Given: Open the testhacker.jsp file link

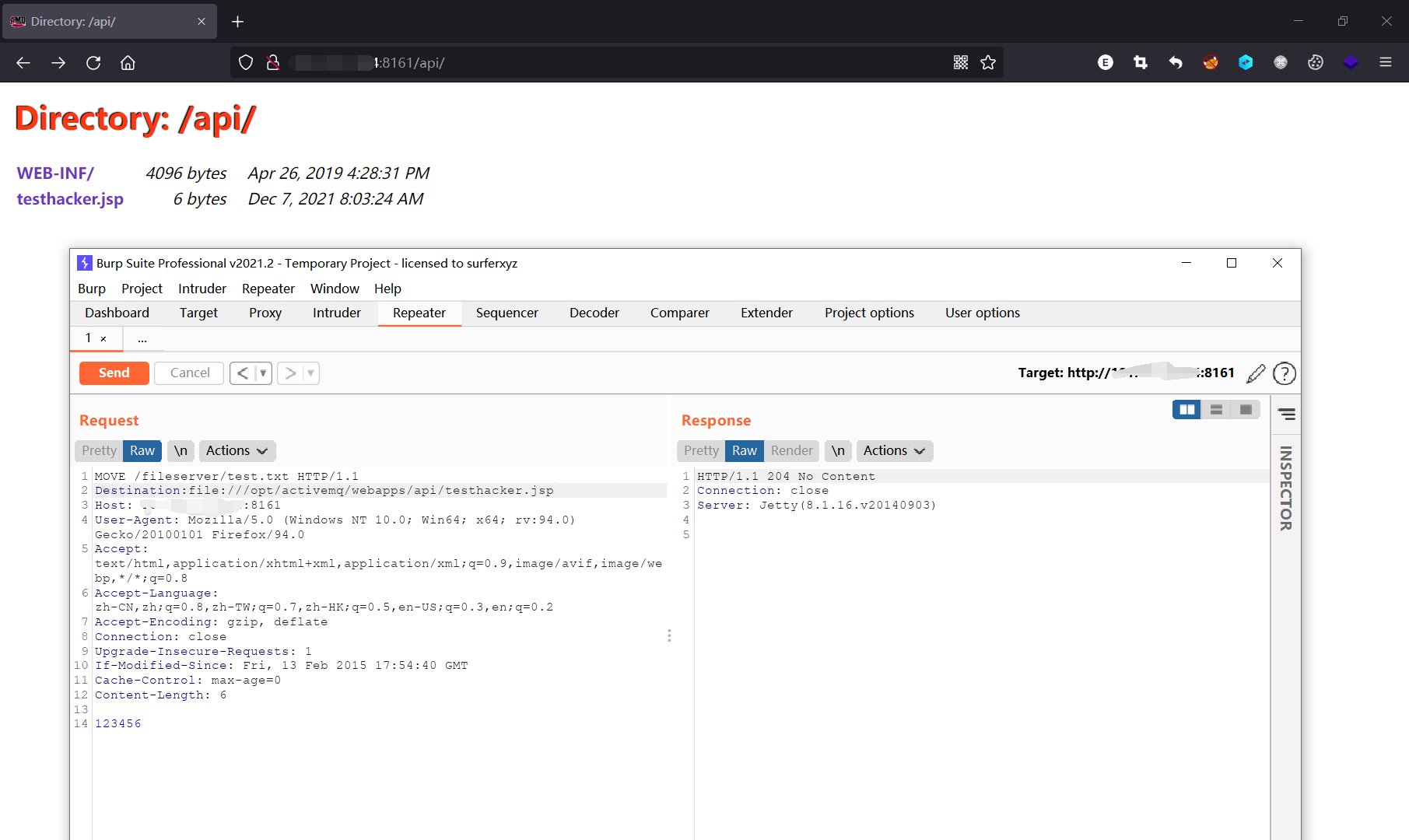Looking at the screenshot, I should pyautogui.click(x=70, y=199).
